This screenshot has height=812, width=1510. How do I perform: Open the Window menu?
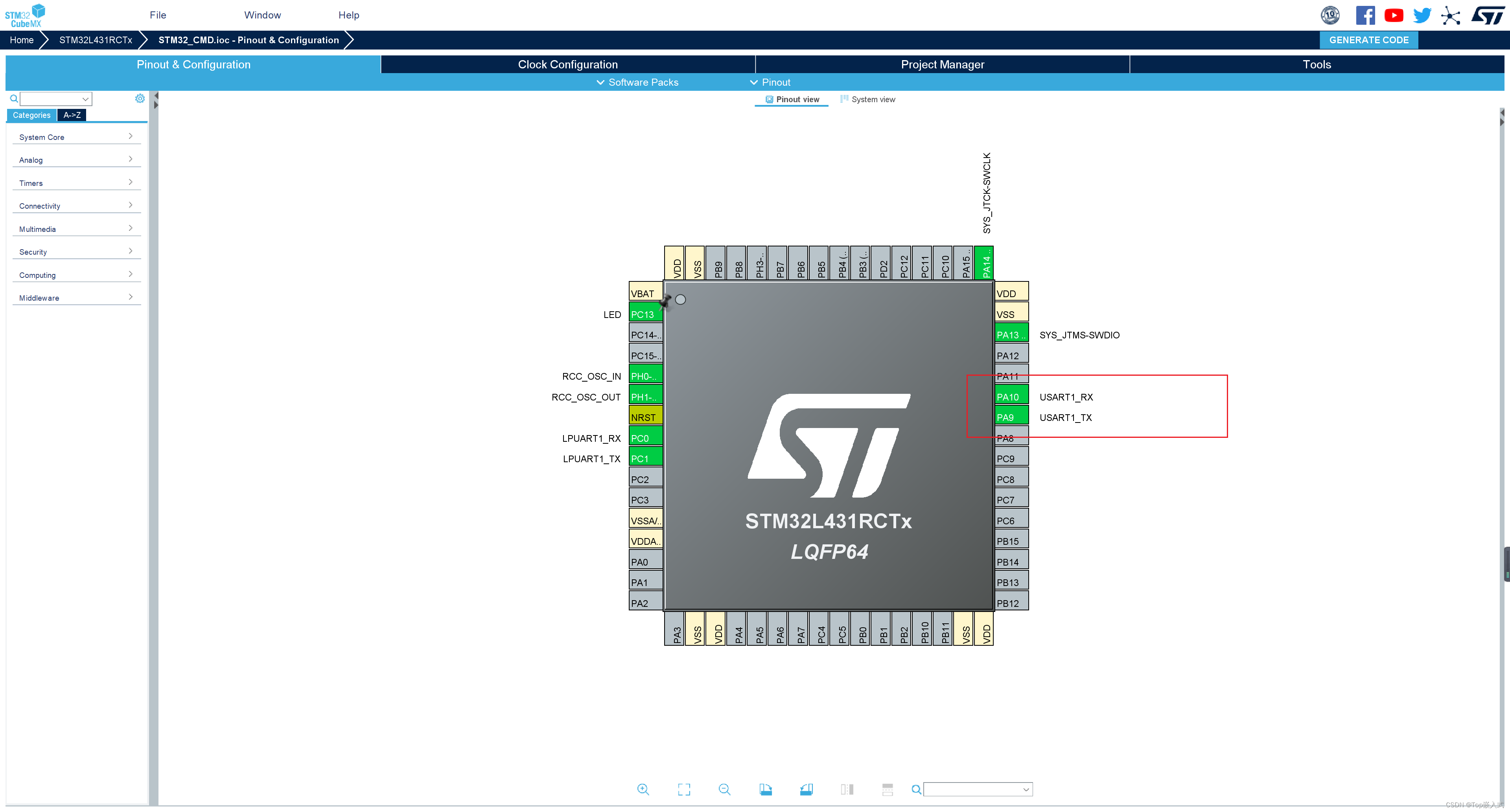(262, 15)
